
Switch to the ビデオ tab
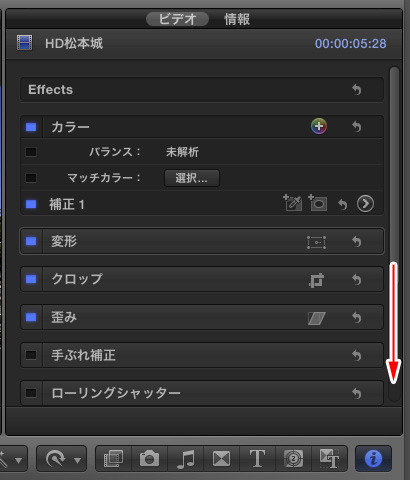(177, 19)
